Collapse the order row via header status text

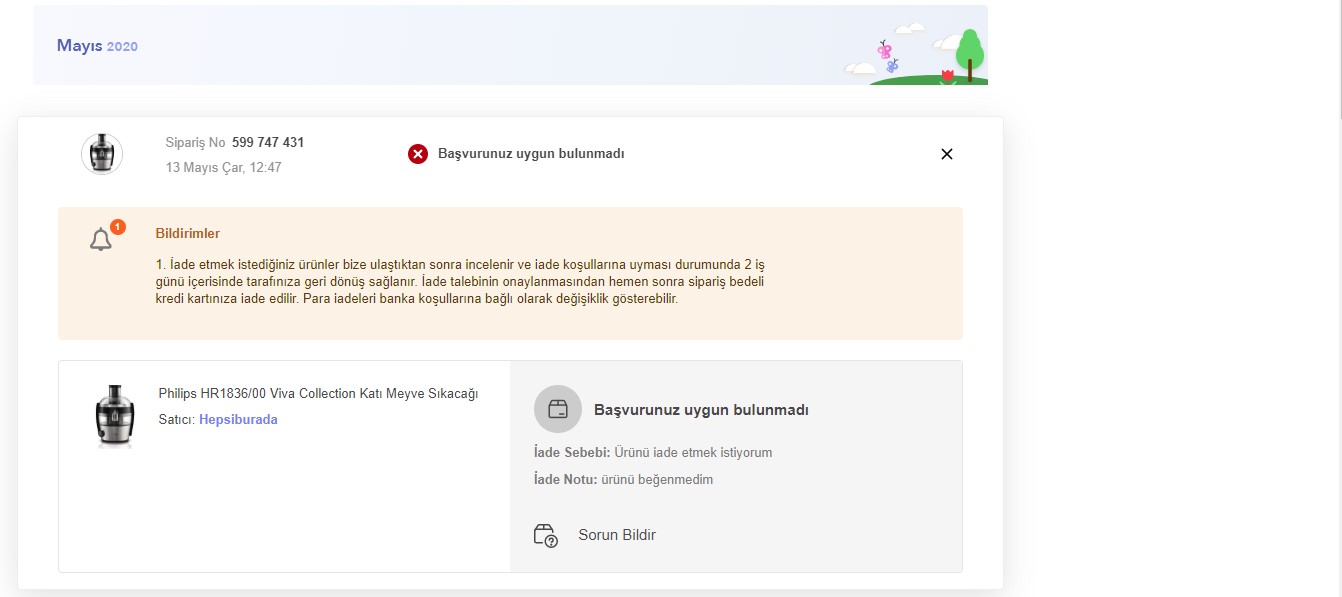click(531, 154)
